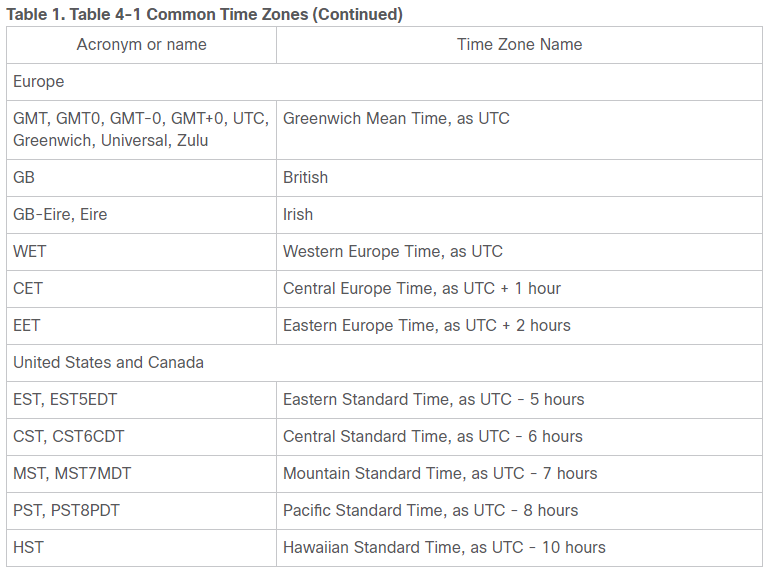Click the "United States and Canada" section row
This screenshot has width=773, height=573.
click(108, 362)
